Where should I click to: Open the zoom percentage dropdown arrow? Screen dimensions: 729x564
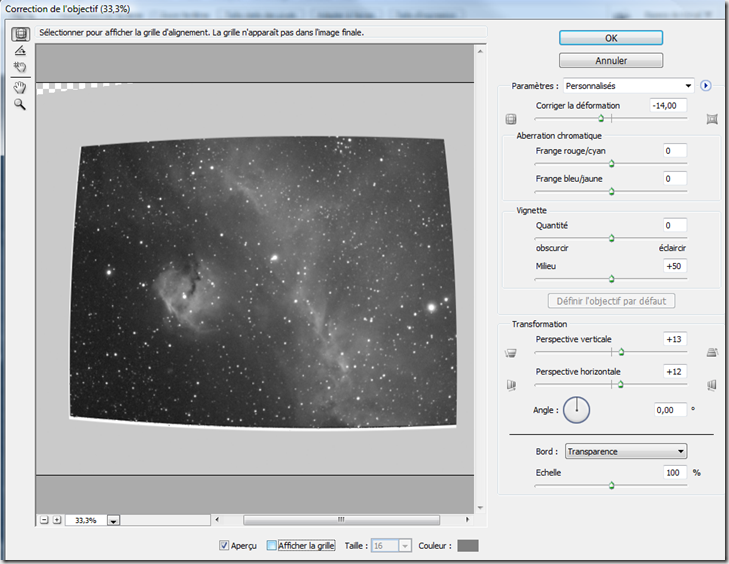pos(113,520)
